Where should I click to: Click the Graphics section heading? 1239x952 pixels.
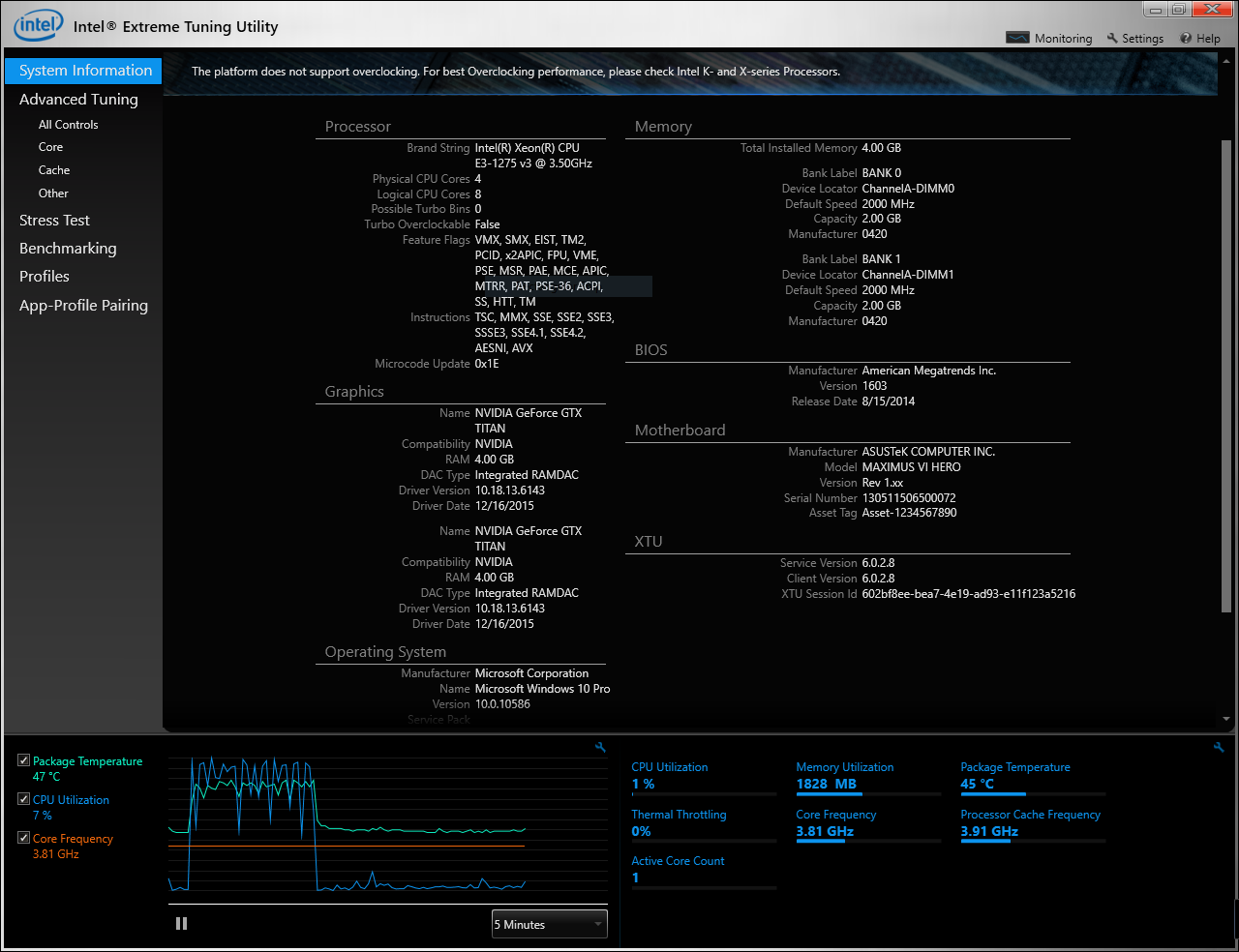(354, 392)
